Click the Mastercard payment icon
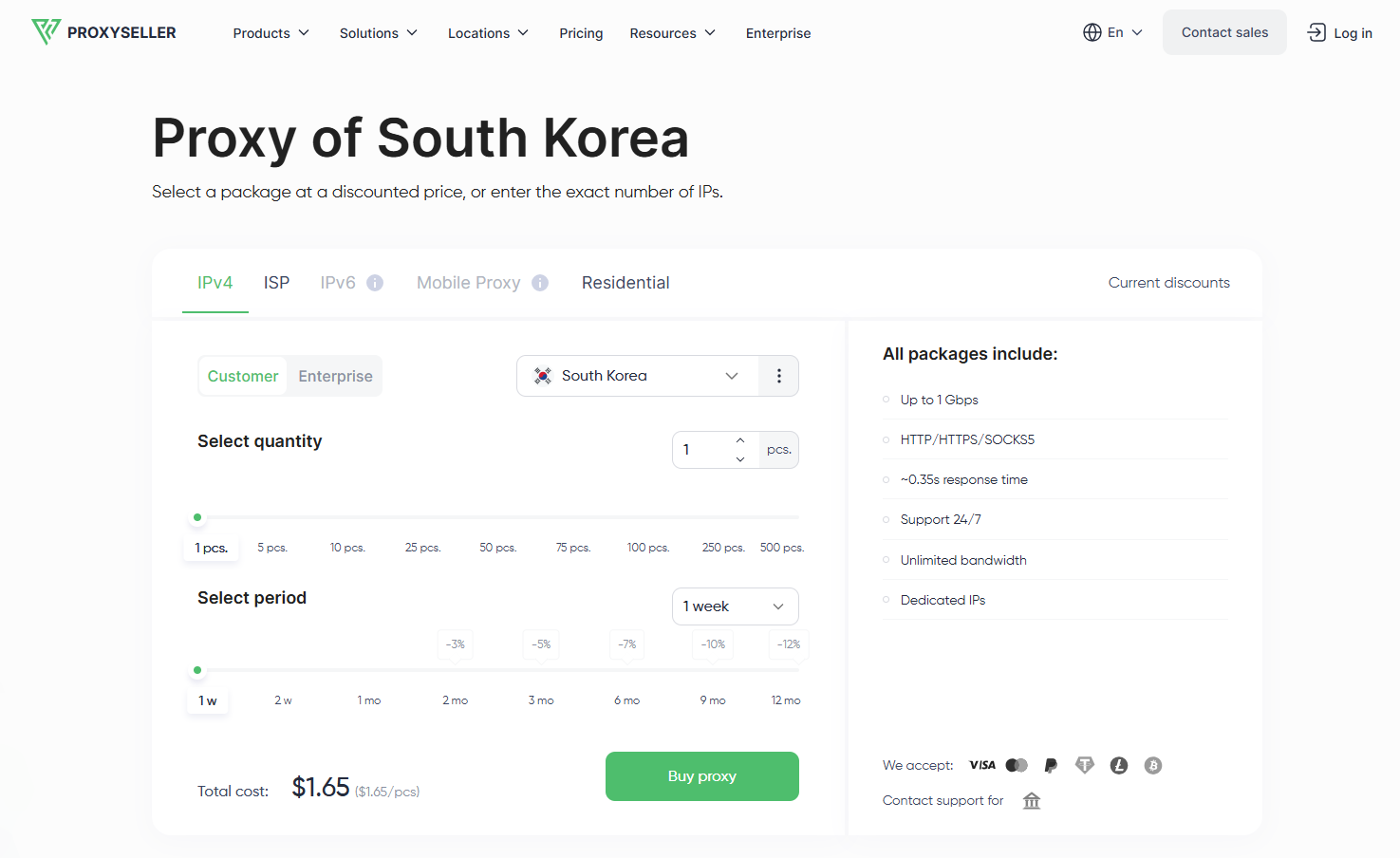This screenshot has height=858, width=1400. pos(1017,765)
